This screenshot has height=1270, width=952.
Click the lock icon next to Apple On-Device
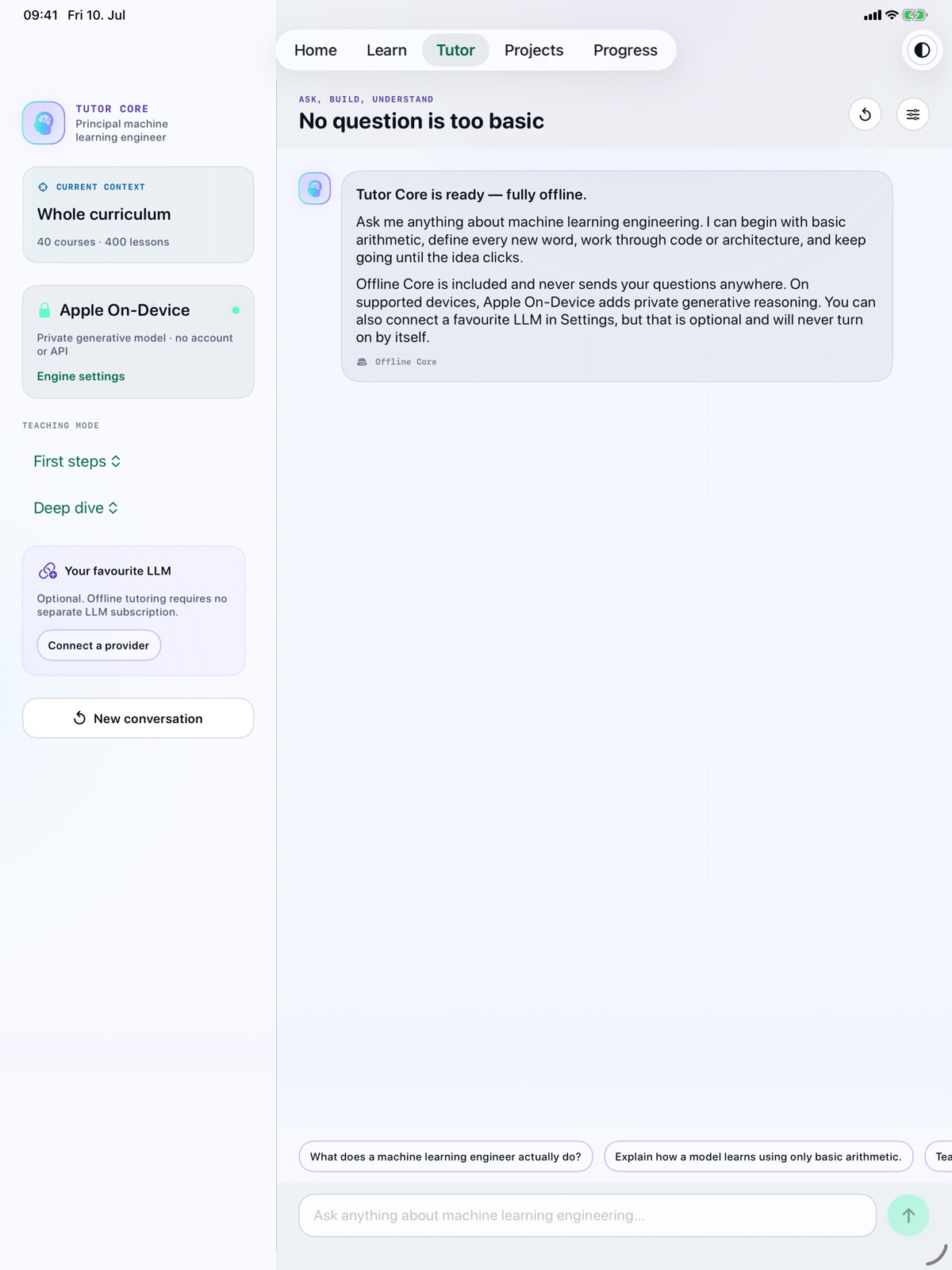coord(44,310)
